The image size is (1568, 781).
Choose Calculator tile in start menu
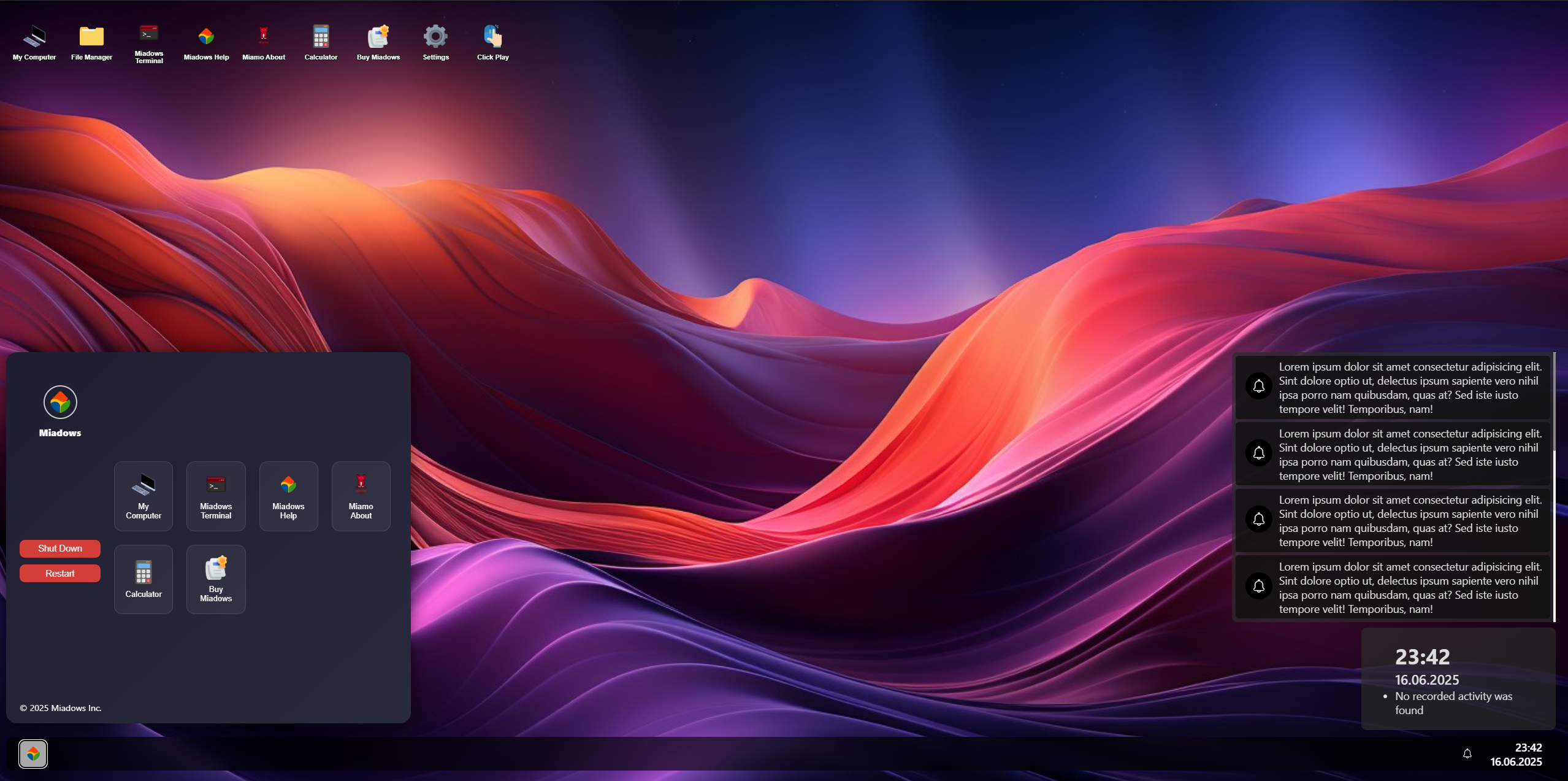coord(143,579)
